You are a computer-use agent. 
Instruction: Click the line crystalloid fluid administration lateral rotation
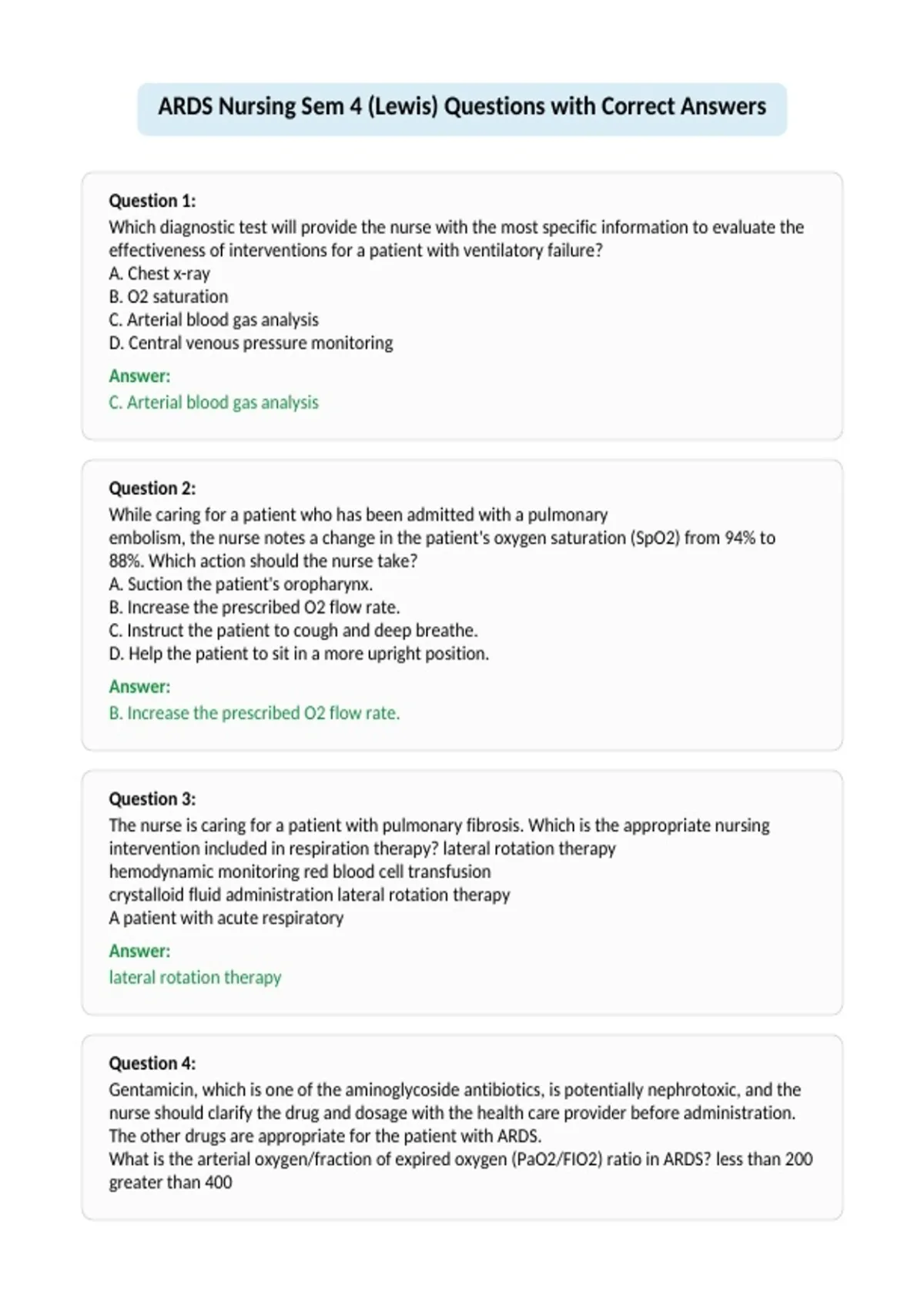310,894
